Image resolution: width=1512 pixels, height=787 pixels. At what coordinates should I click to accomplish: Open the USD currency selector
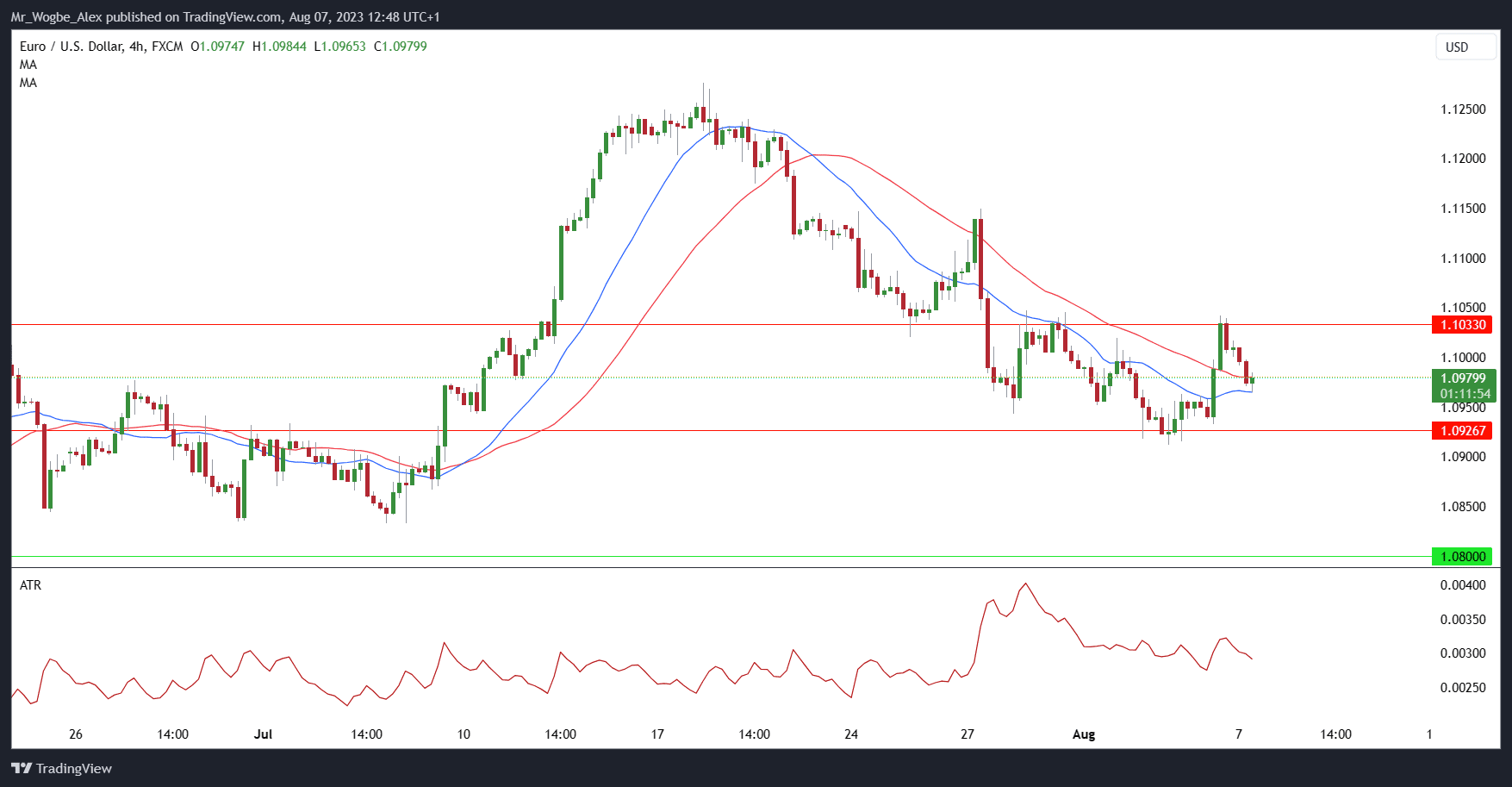1465,47
